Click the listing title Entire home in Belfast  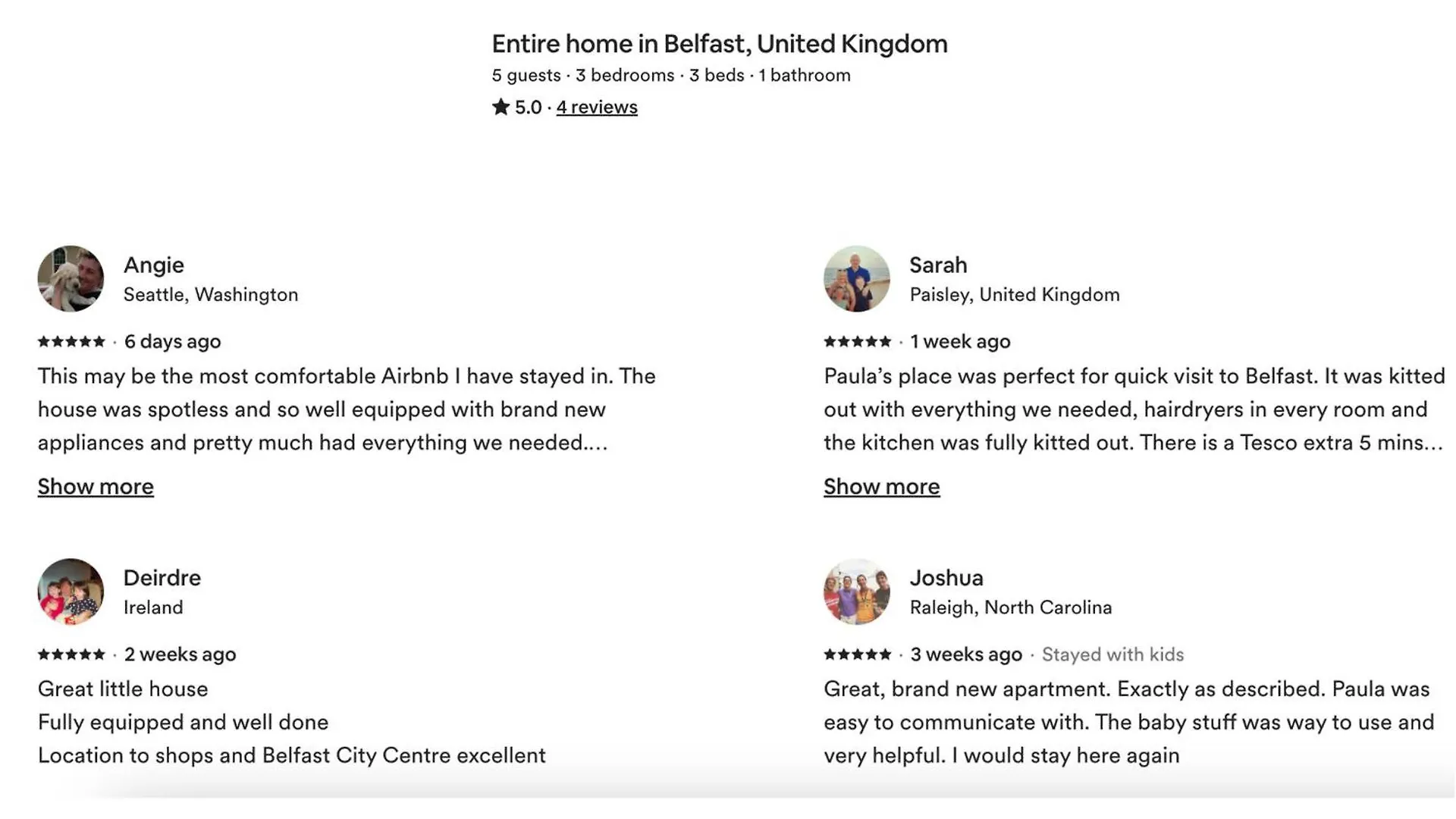pyautogui.click(x=720, y=44)
